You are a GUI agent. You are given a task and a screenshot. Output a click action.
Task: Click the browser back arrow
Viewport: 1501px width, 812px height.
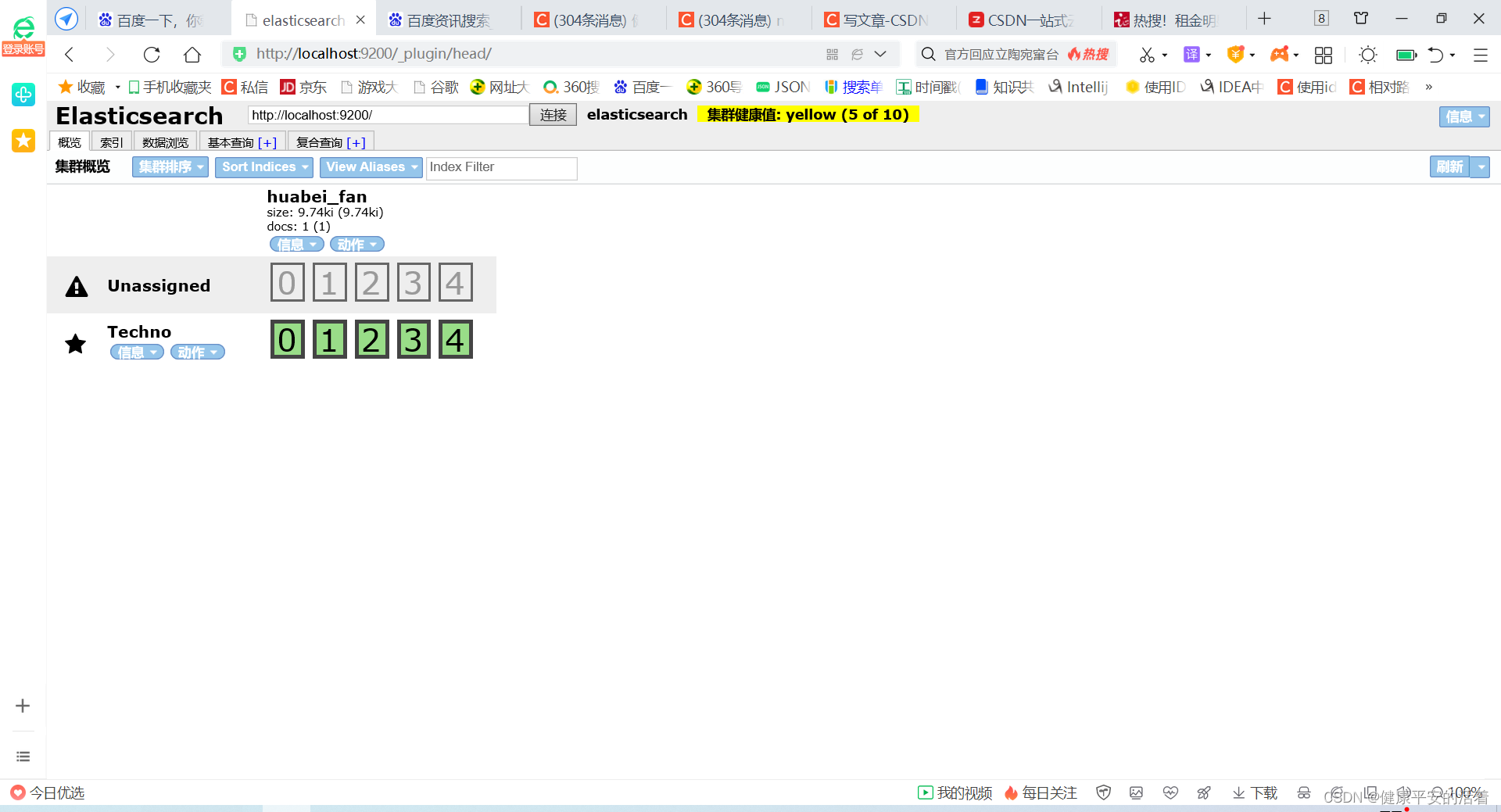(x=70, y=54)
